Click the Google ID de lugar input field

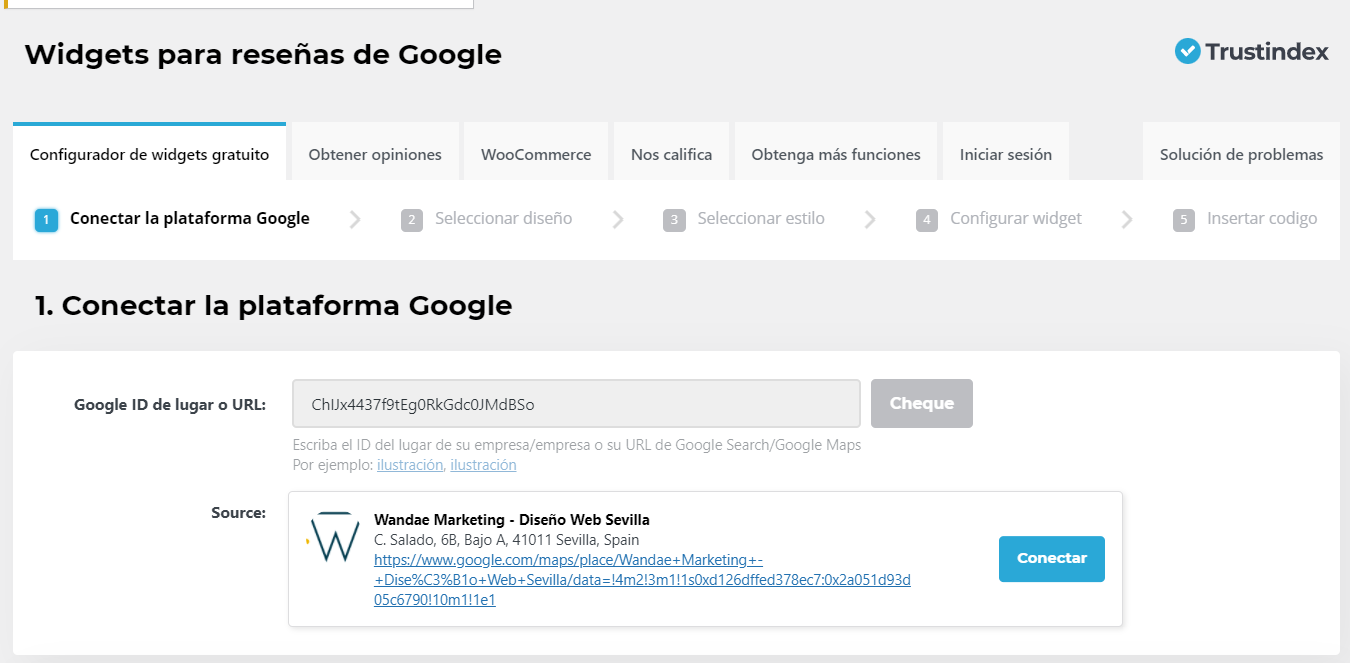coord(576,404)
